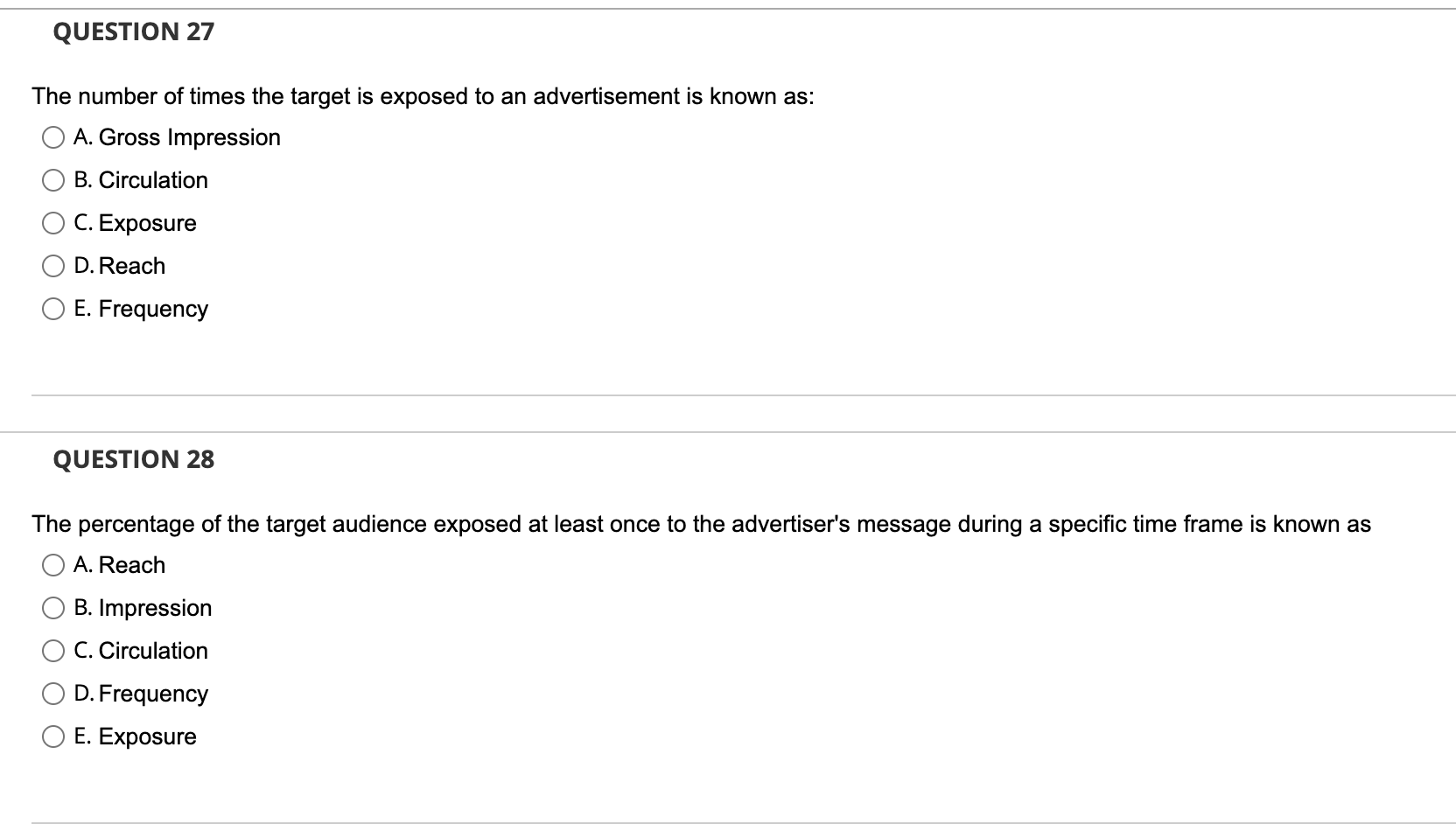Image resolution: width=1456 pixels, height=838 pixels.
Task: Click the Question 27 prompt text
Action: coord(423,96)
